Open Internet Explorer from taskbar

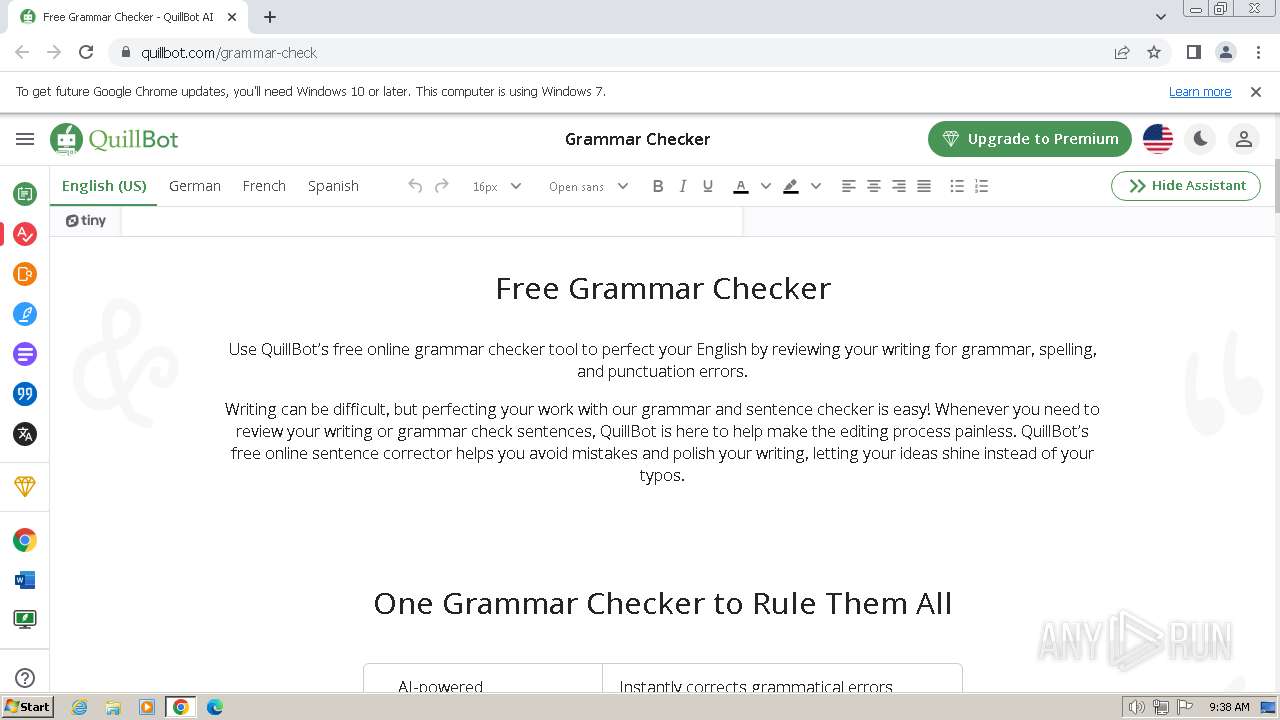[x=79, y=707]
